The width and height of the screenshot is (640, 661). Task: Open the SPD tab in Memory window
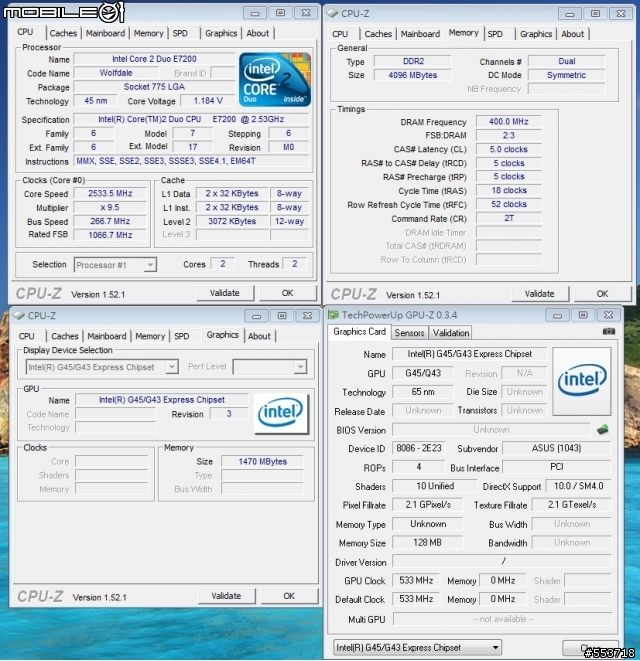point(495,34)
